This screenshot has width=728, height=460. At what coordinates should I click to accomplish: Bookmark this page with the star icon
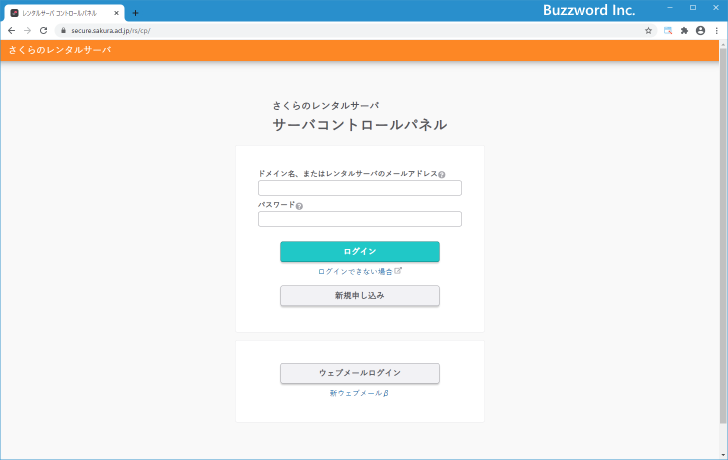(648, 31)
